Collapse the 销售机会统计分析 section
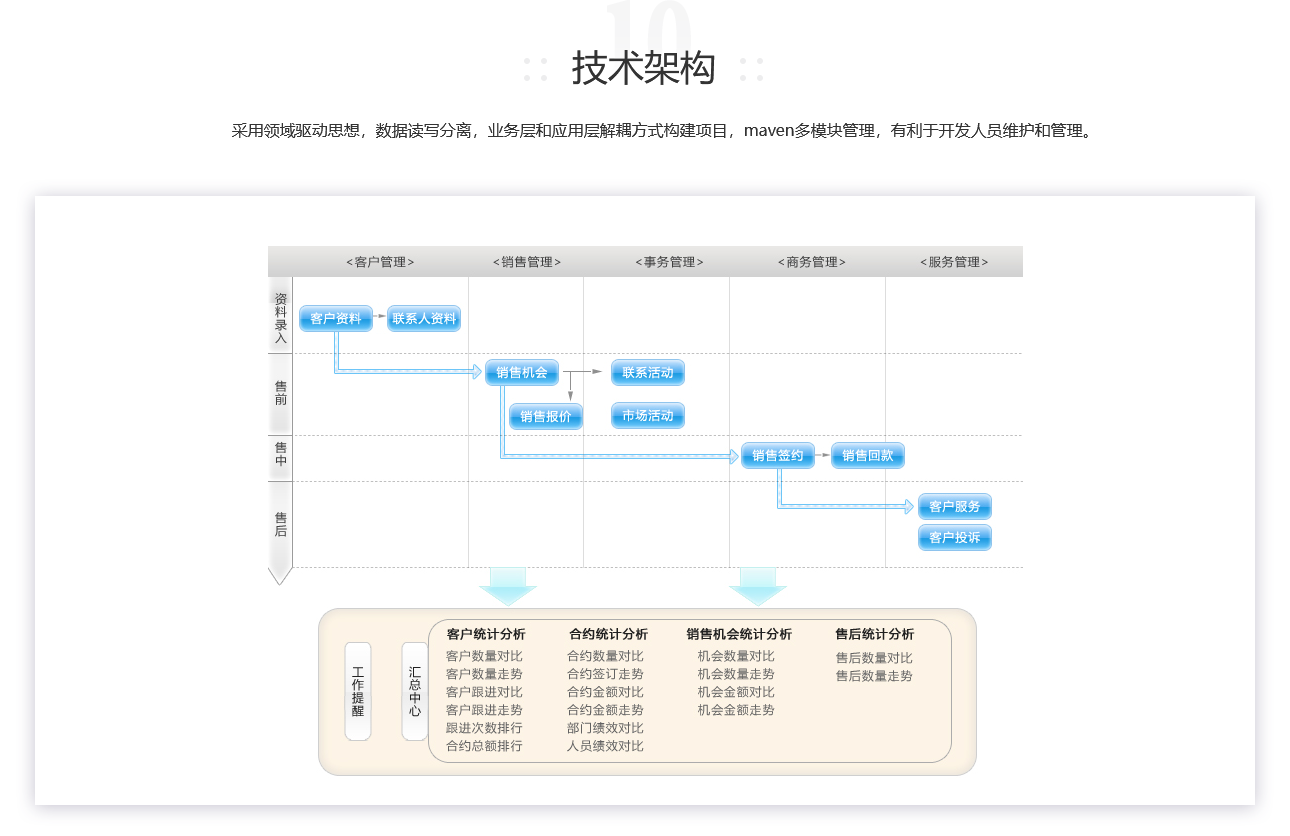1290x836 pixels. pos(738,634)
